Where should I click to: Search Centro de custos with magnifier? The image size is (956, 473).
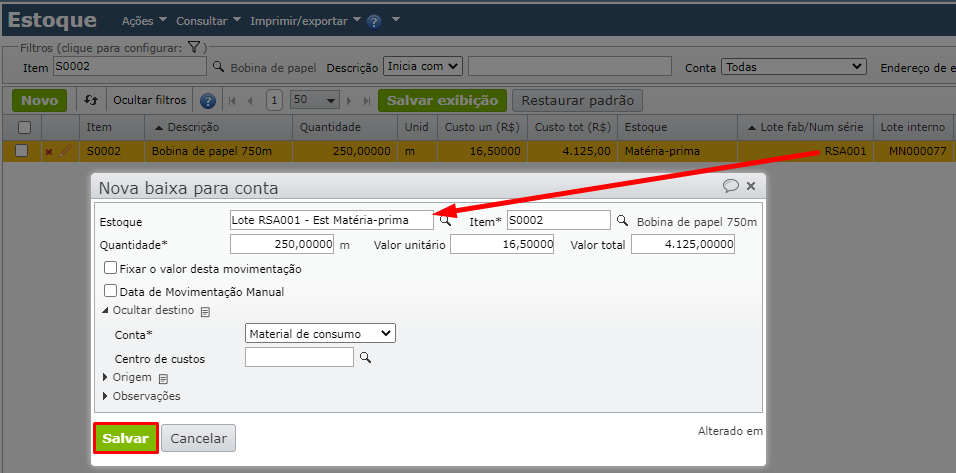[365, 357]
